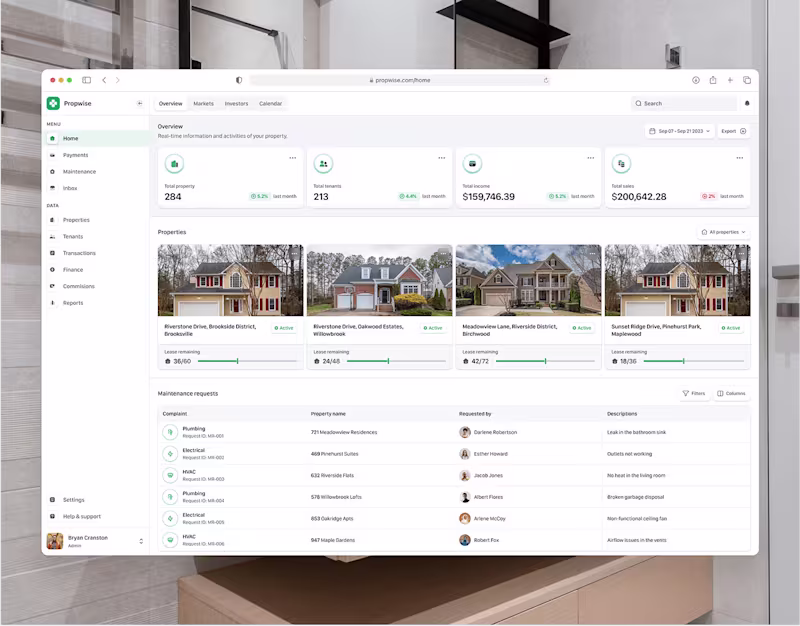Switch to the Markets tab
Image resolution: width=800 pixels, height=626 pixels.
point(204,103)
